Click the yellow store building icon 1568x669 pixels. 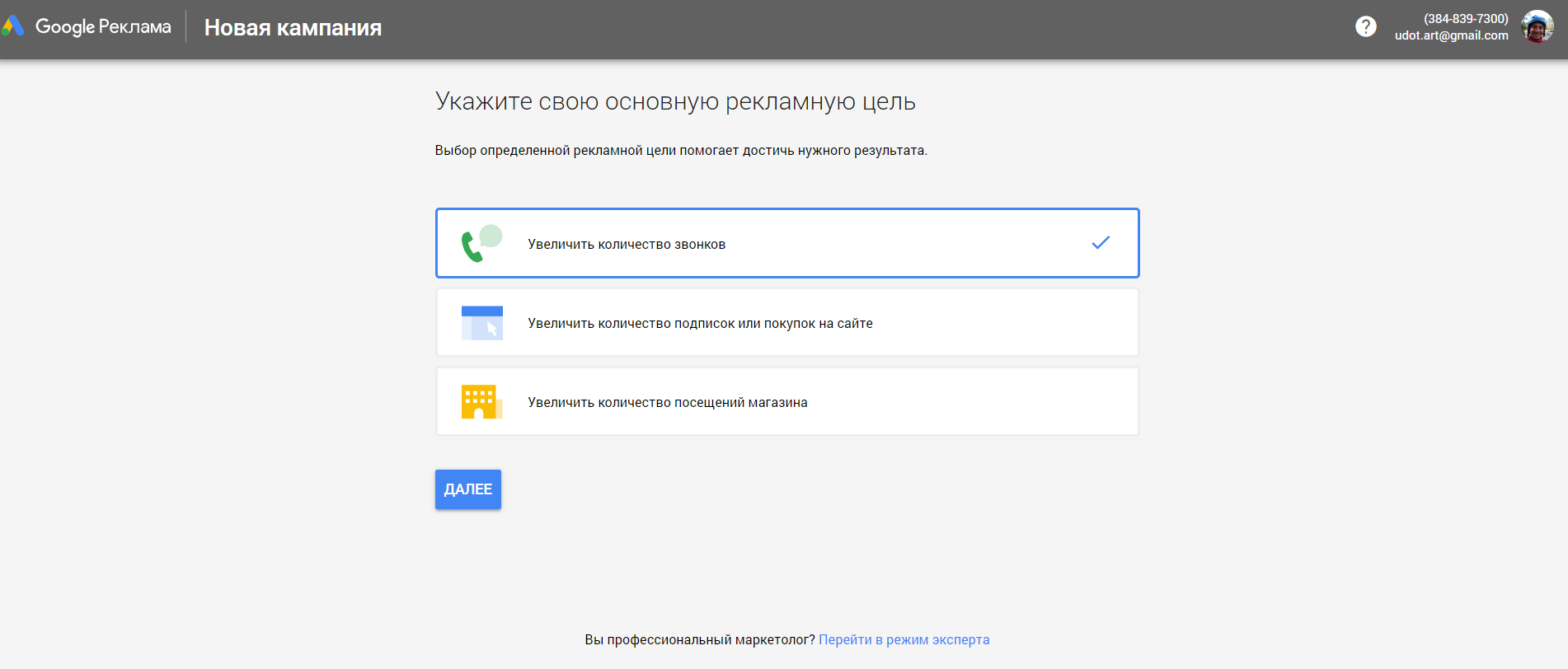coord(480,402)
